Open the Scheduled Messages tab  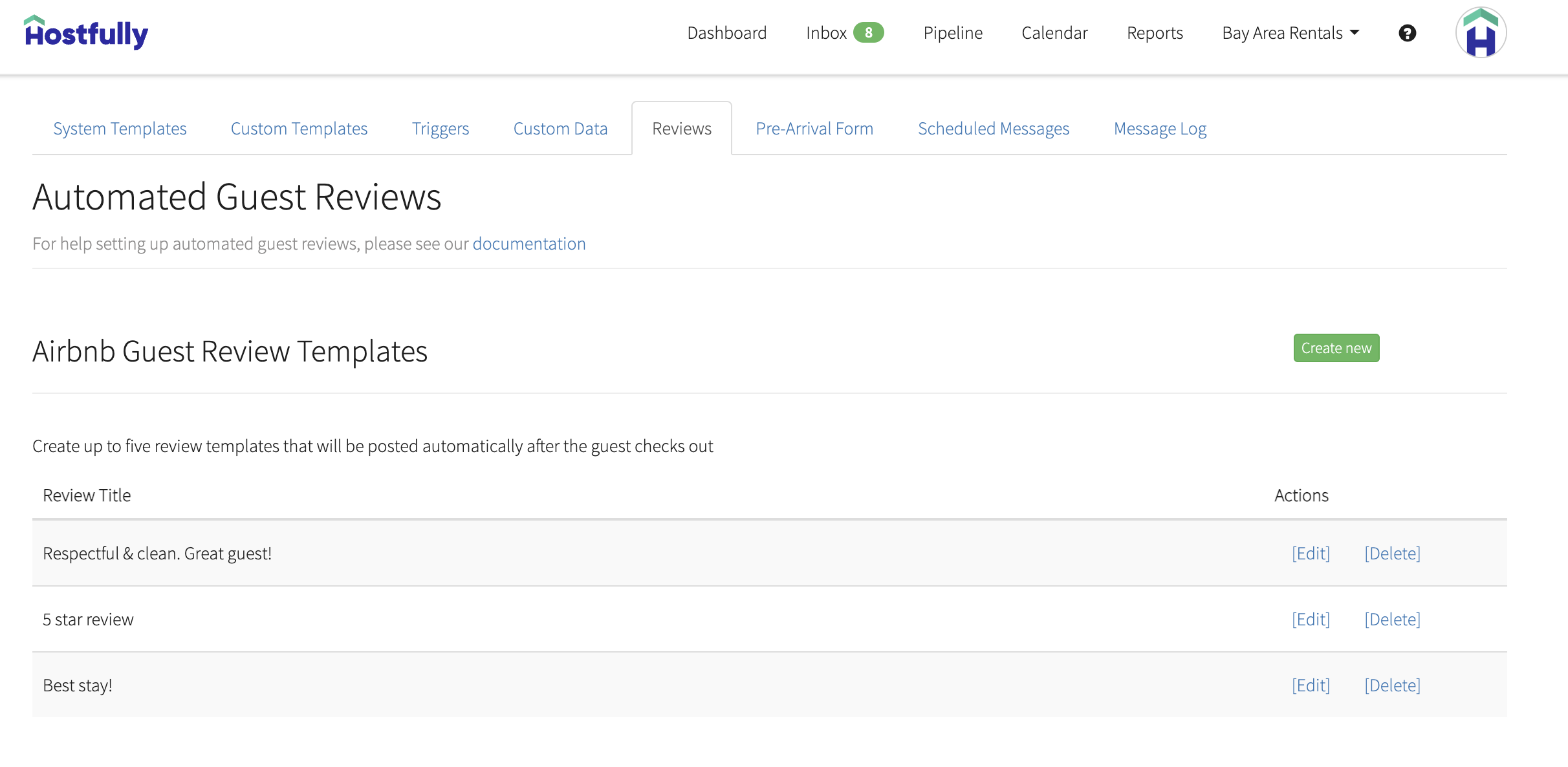(x=994, y=128)
